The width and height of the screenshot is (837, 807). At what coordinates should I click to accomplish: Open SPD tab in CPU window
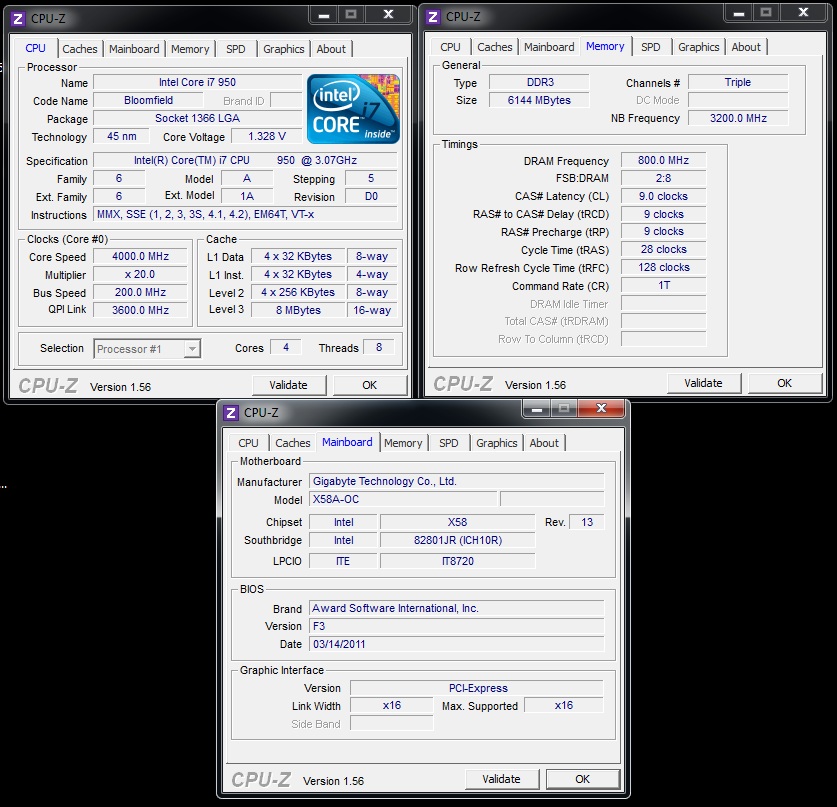point(235,49)
